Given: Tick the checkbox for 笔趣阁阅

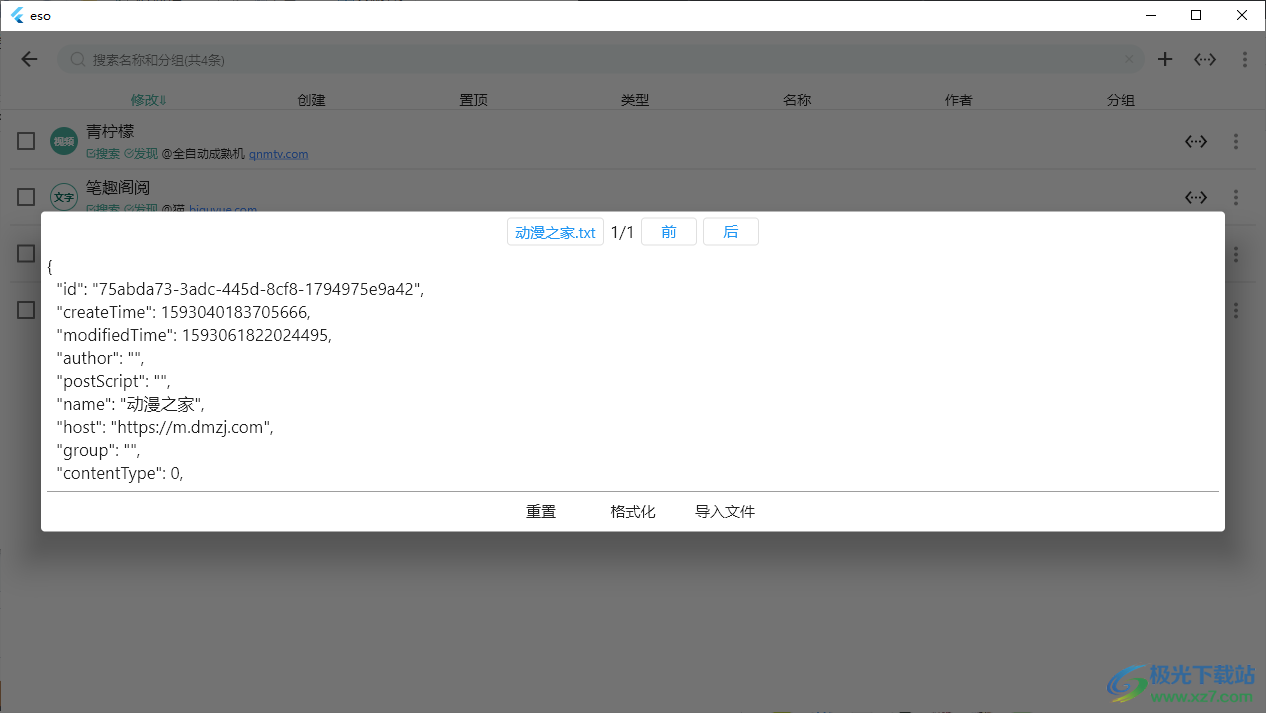Looking at the screenshot, I should pos(26,197).
